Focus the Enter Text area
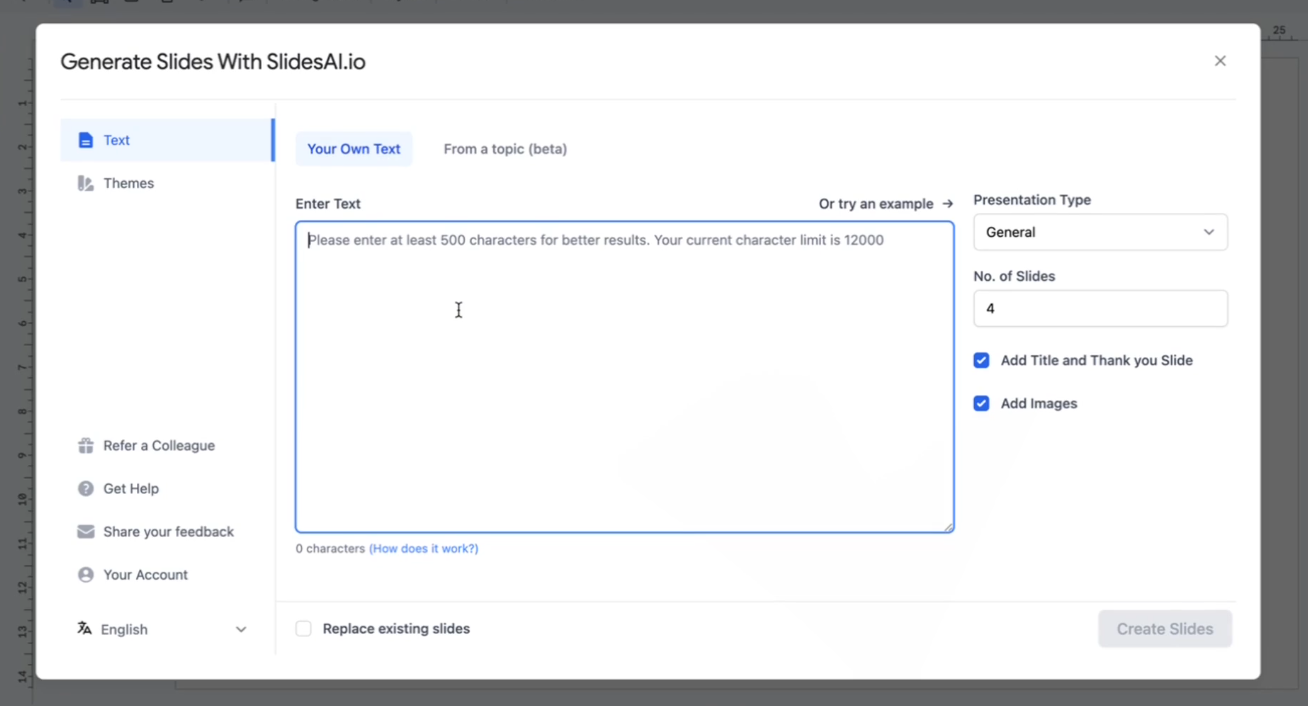The height and width of the screenshot is (706, 1308). pos(625,377)
